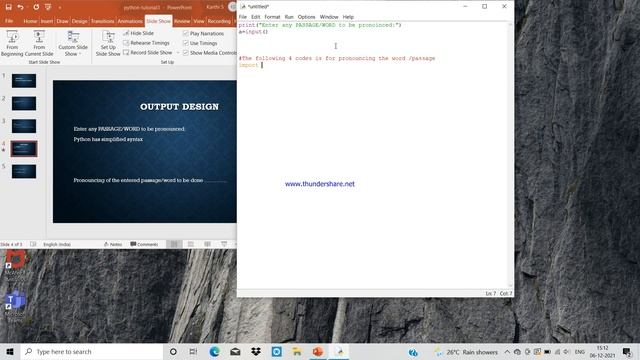Click the Repeat icon in PowerPoint toolbar
The height and width of the screenshot is (360, 640).
click(x=36, y=7)
